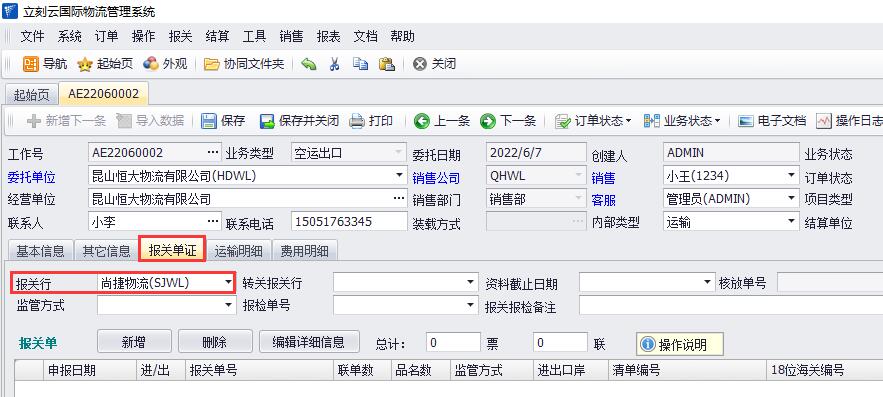Click the 编辑详细信息 button
Image resolution: width=883 pixels, height=397 pixels.
[309, 342]
